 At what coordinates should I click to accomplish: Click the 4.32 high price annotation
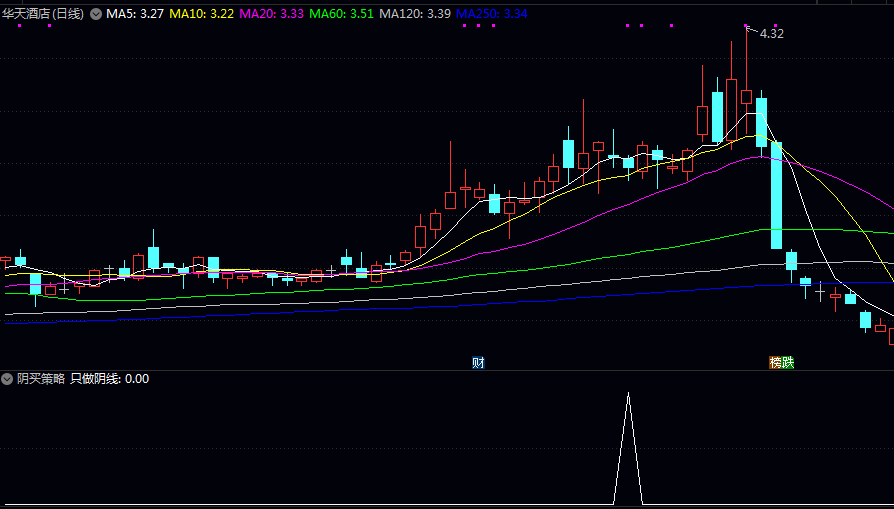coord(771,34)
